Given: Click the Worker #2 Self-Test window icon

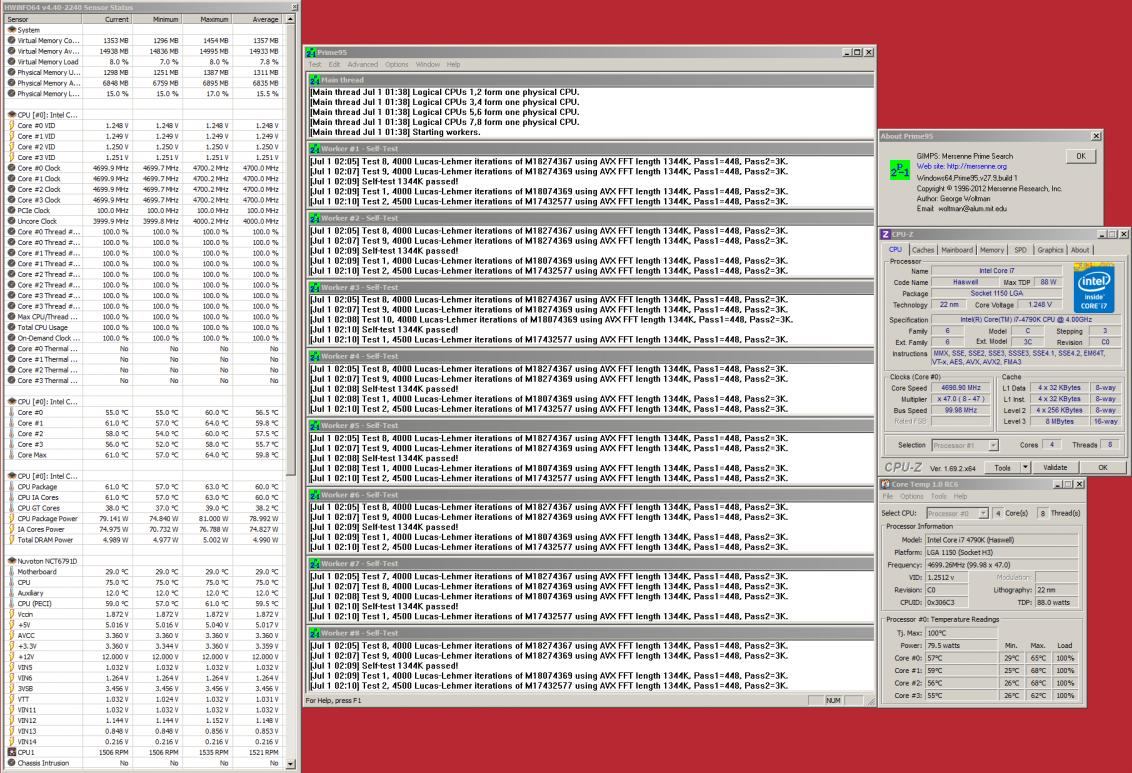Looking at the screenshot, I should [x=315, y=218].
